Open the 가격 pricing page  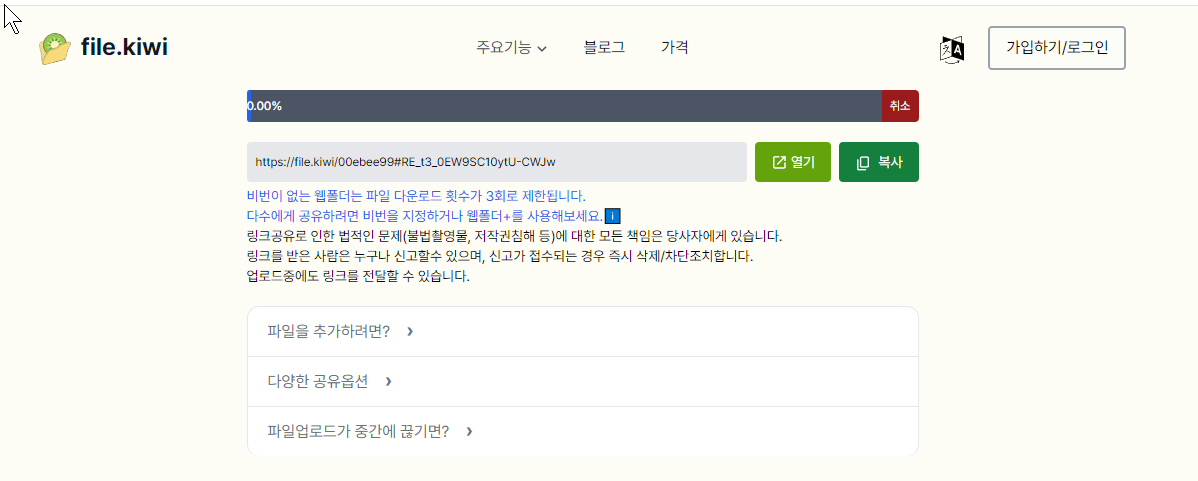coord(675,47)
